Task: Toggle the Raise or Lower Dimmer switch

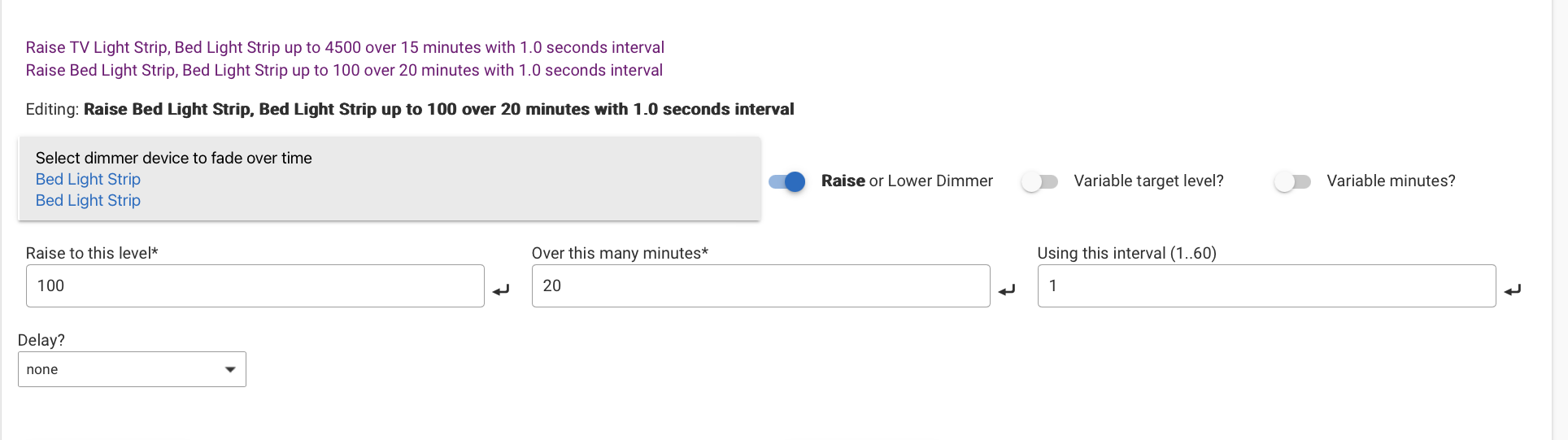Action: click(x=787, y=181)
